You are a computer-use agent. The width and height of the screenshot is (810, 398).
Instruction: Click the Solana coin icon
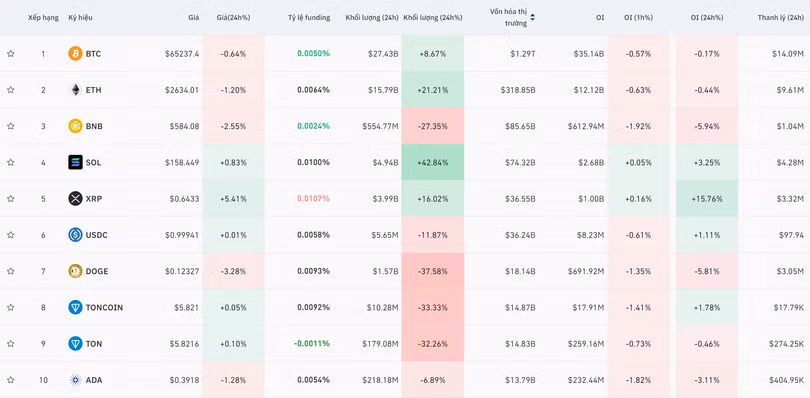pos(75,162)
